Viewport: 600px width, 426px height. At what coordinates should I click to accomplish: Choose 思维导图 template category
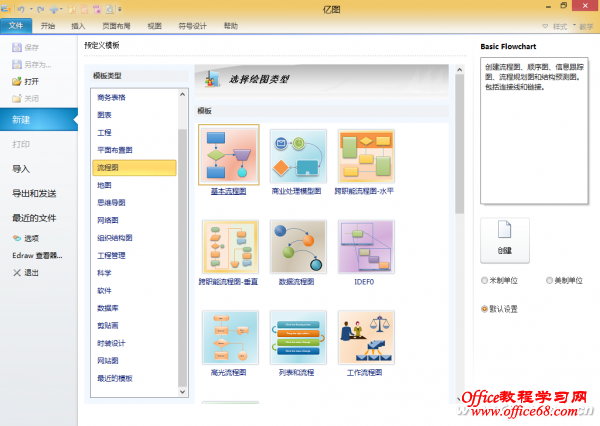tap(111, 202)
